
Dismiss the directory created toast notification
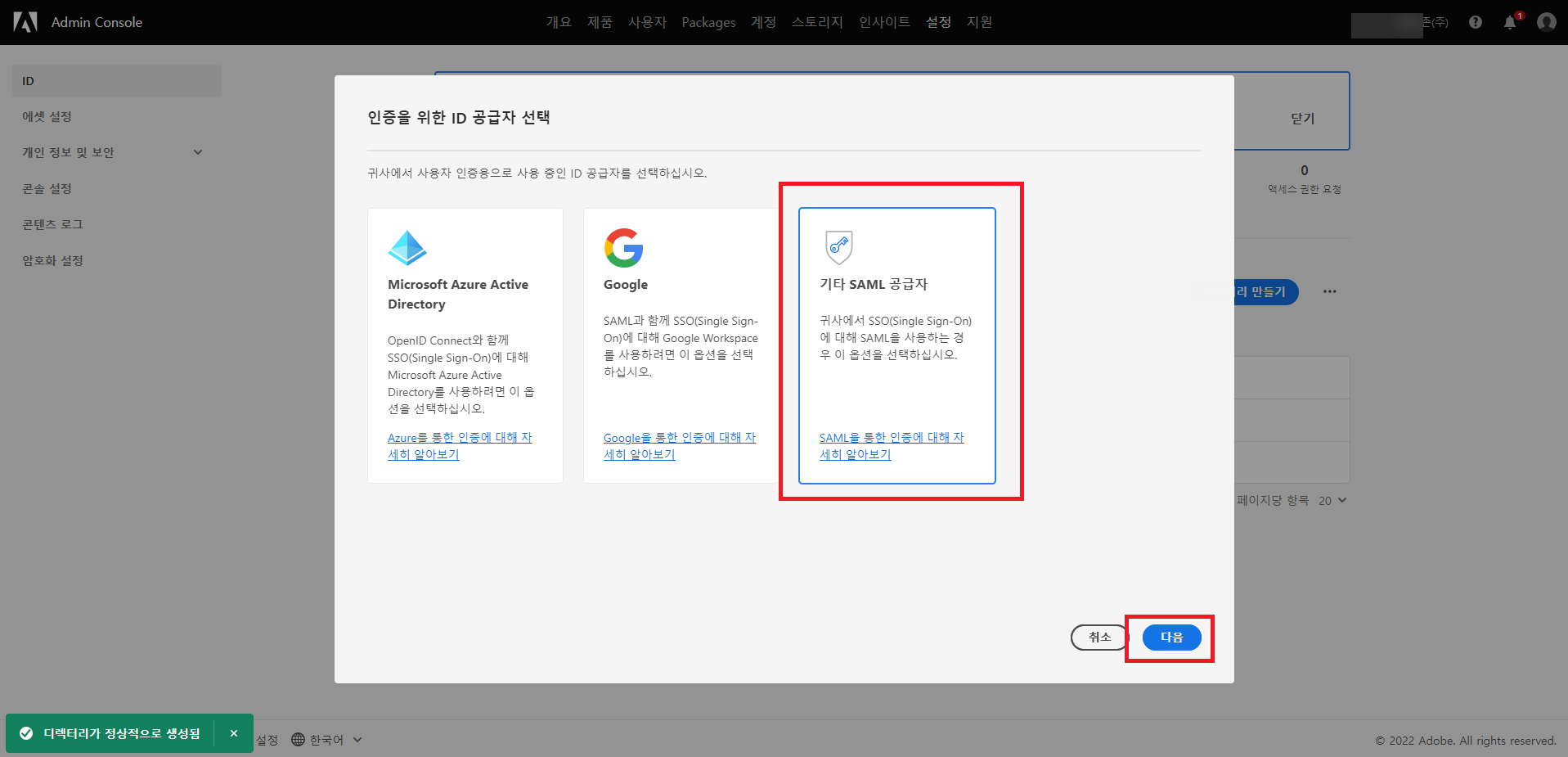234,733
